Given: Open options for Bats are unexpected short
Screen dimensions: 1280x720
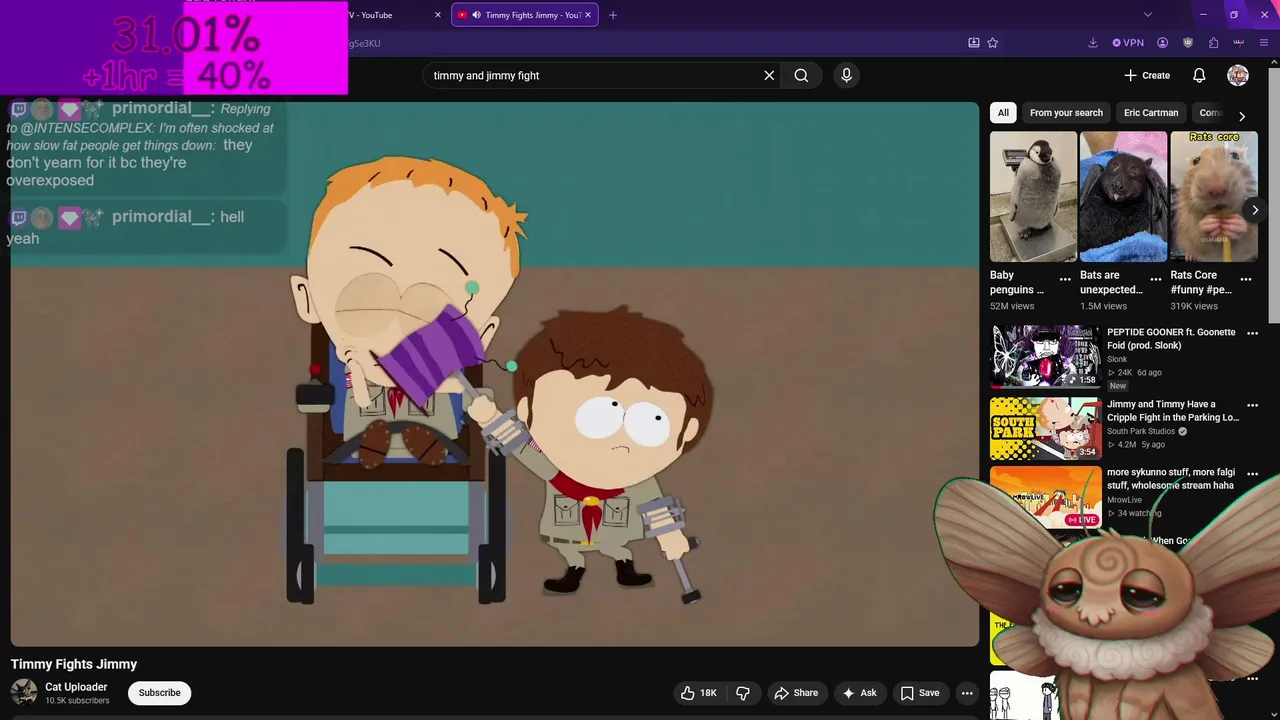Looking at the screenshot, I should coord(1156,279).
